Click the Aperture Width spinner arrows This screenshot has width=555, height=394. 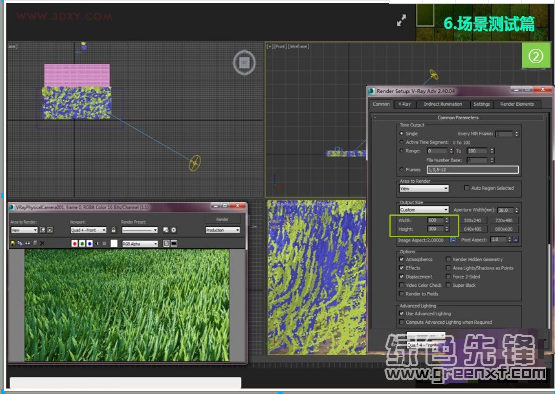point(517,210)
